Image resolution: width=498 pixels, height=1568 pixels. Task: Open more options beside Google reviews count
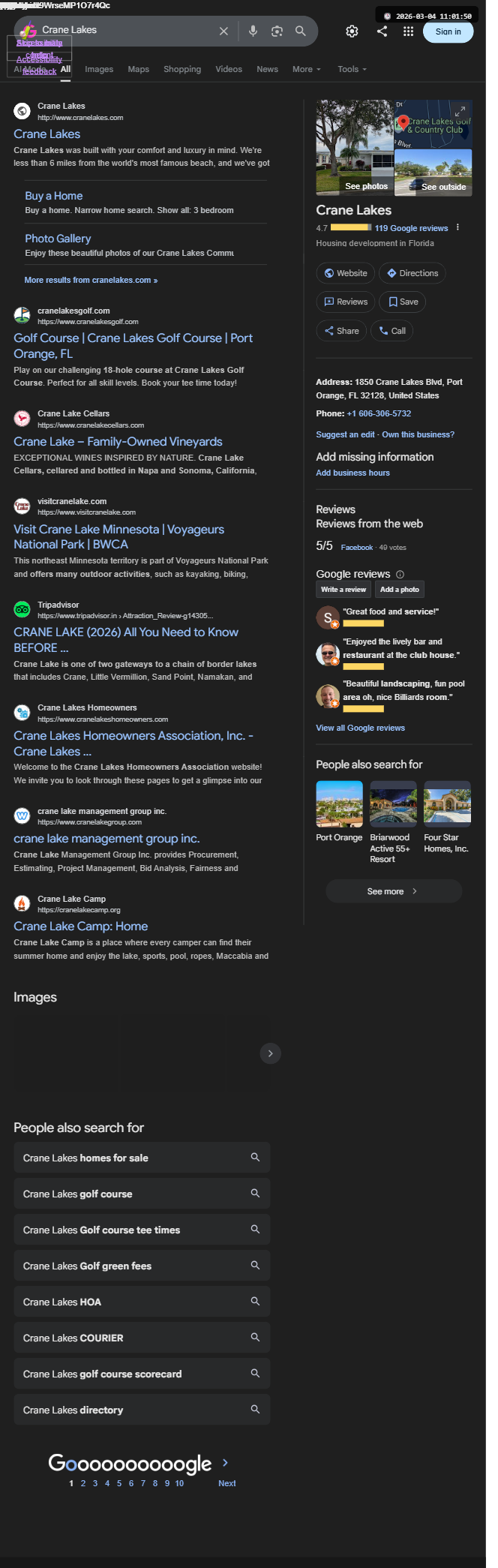(x=457, y=227)
